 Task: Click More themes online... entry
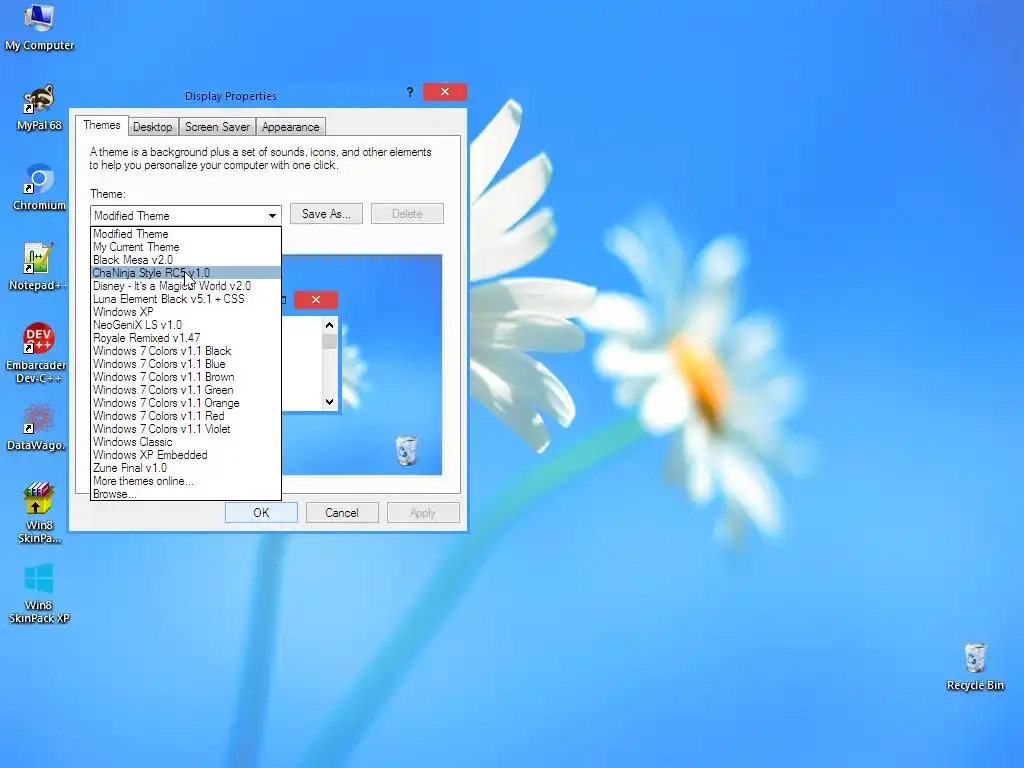coord(186,481)
